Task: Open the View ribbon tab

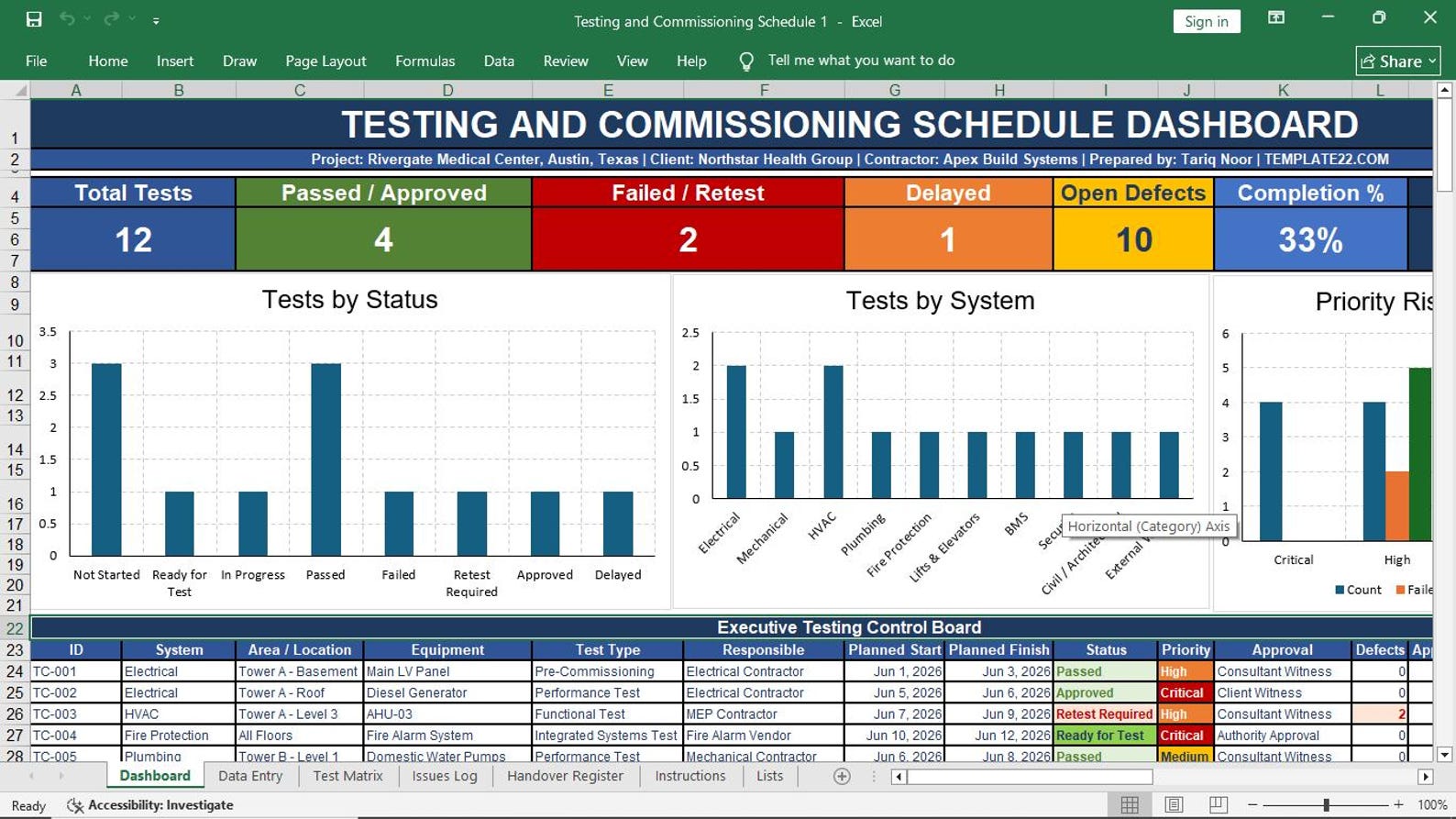Action: coord(632,61)
